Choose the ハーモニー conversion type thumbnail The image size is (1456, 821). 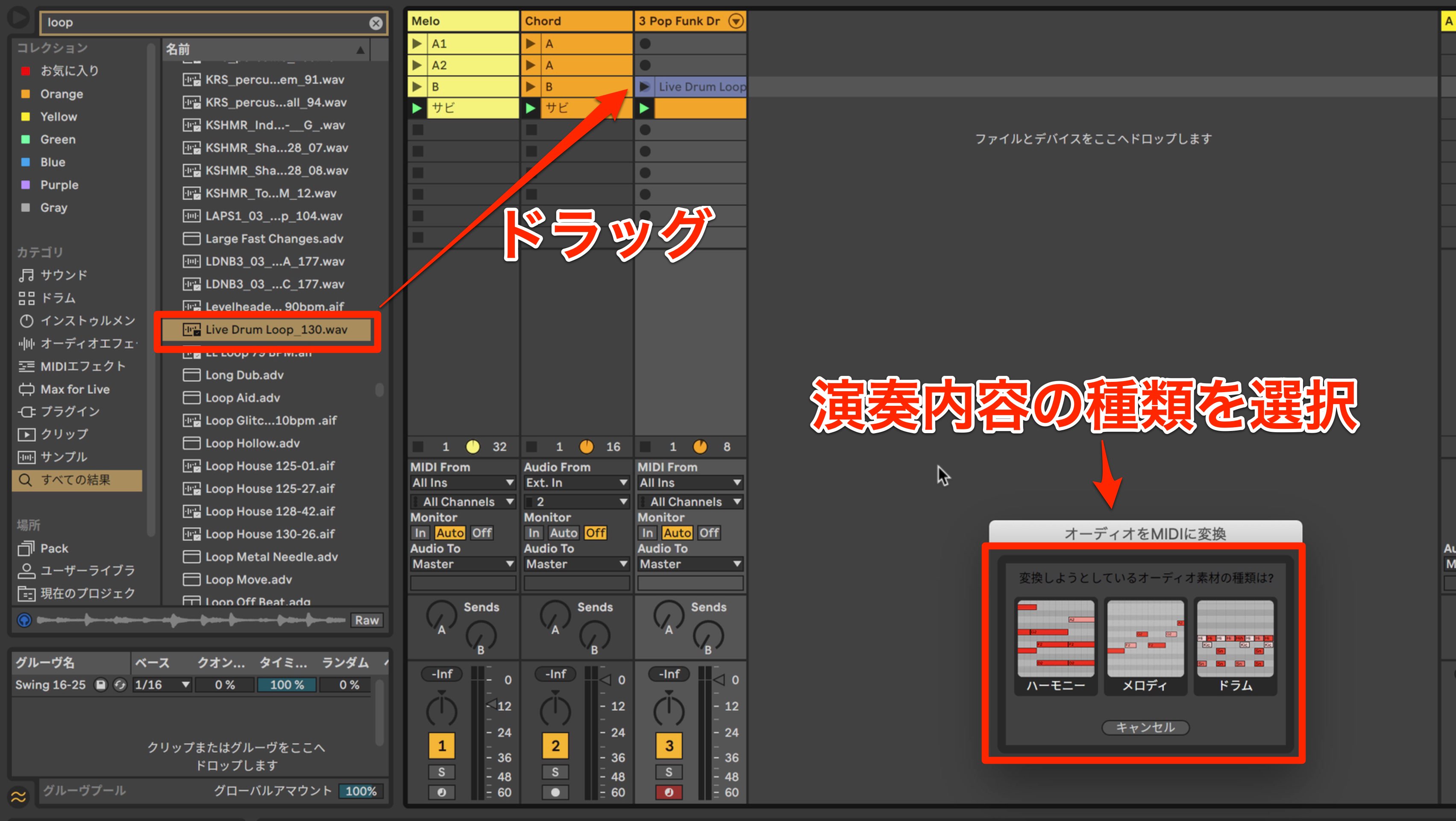(1056, 646)
